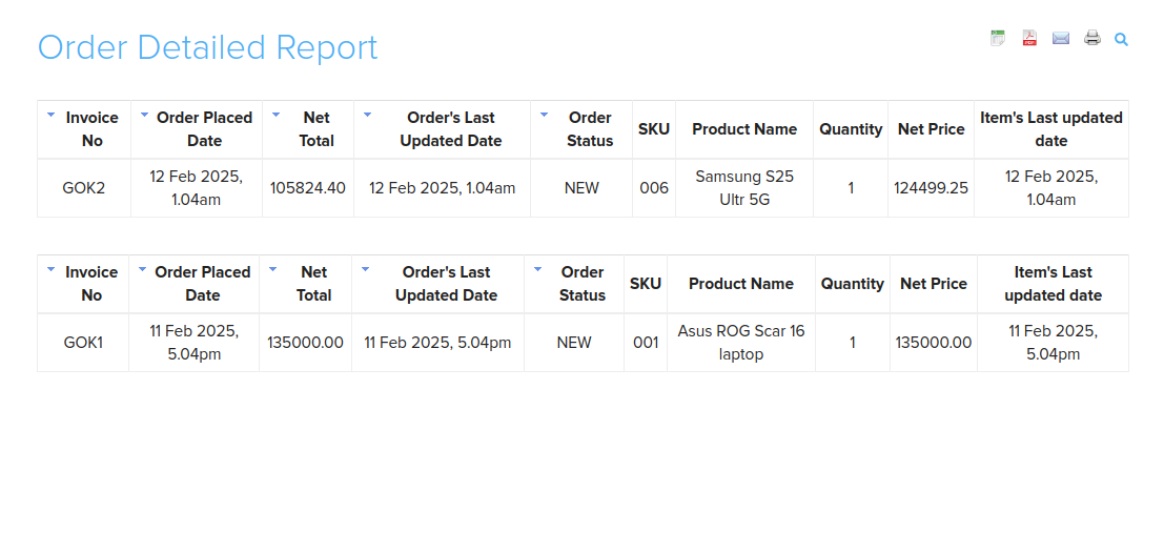Click first table Product Name header

(x=745, y=129)
